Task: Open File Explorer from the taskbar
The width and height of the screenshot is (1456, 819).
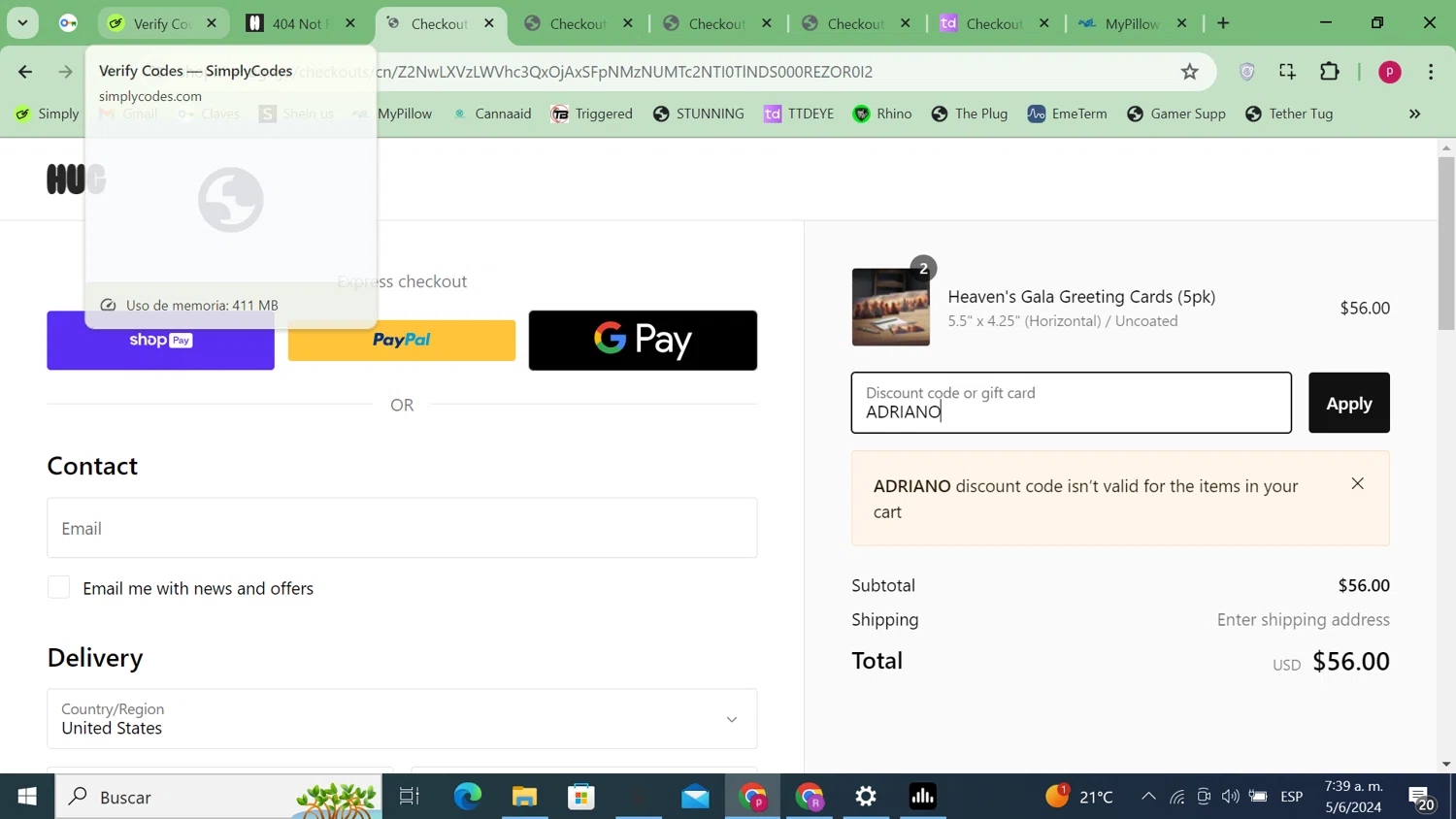Action: pos(524,797)
